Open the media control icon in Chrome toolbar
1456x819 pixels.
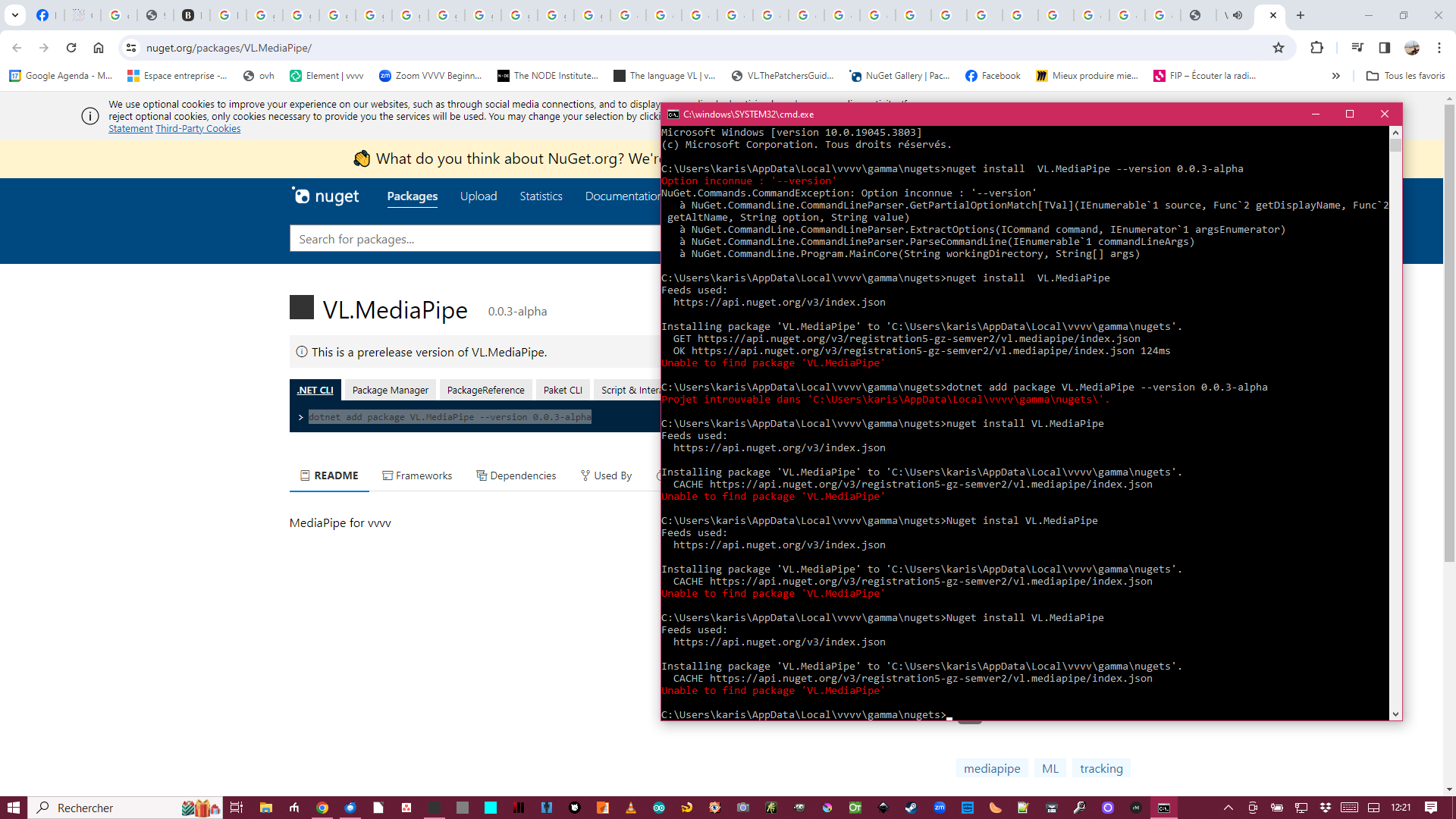tap(1357, 48)
